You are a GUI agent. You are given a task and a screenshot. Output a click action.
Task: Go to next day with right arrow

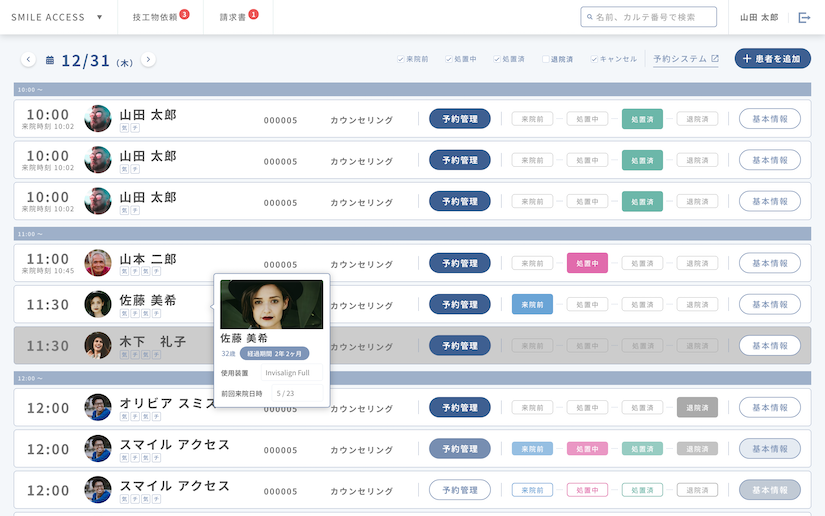tap(148, 60)
